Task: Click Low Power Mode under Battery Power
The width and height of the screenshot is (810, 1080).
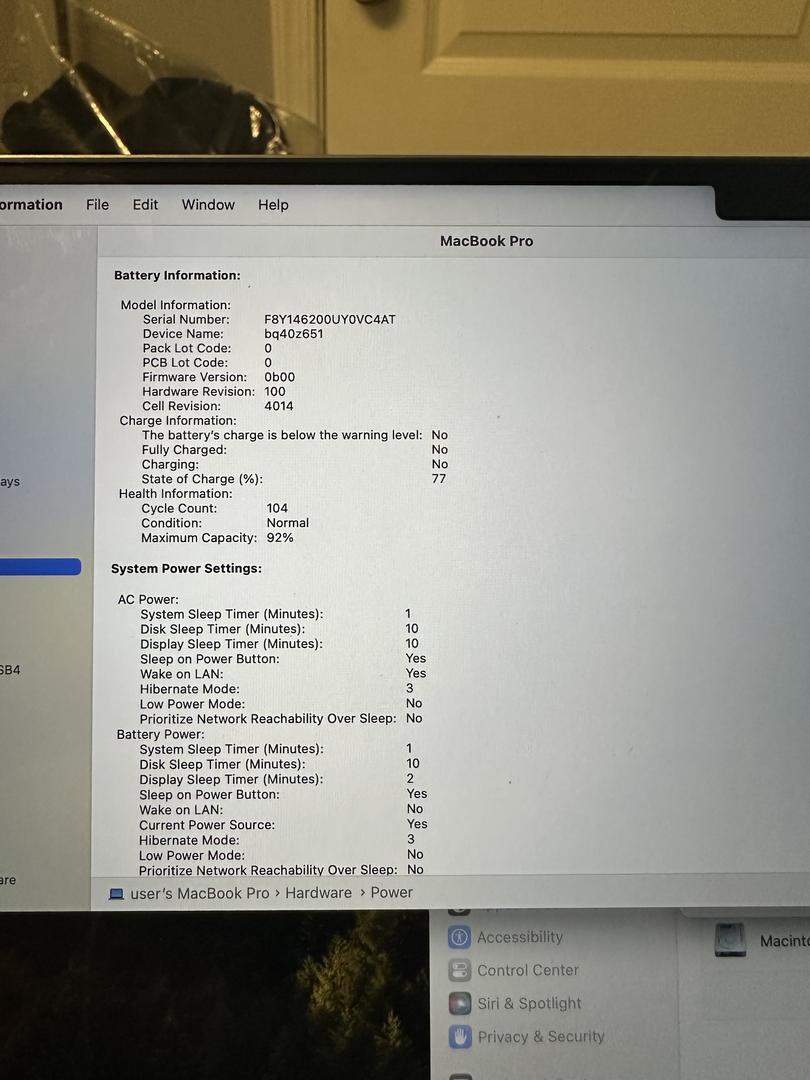Action: click(191, 855)
